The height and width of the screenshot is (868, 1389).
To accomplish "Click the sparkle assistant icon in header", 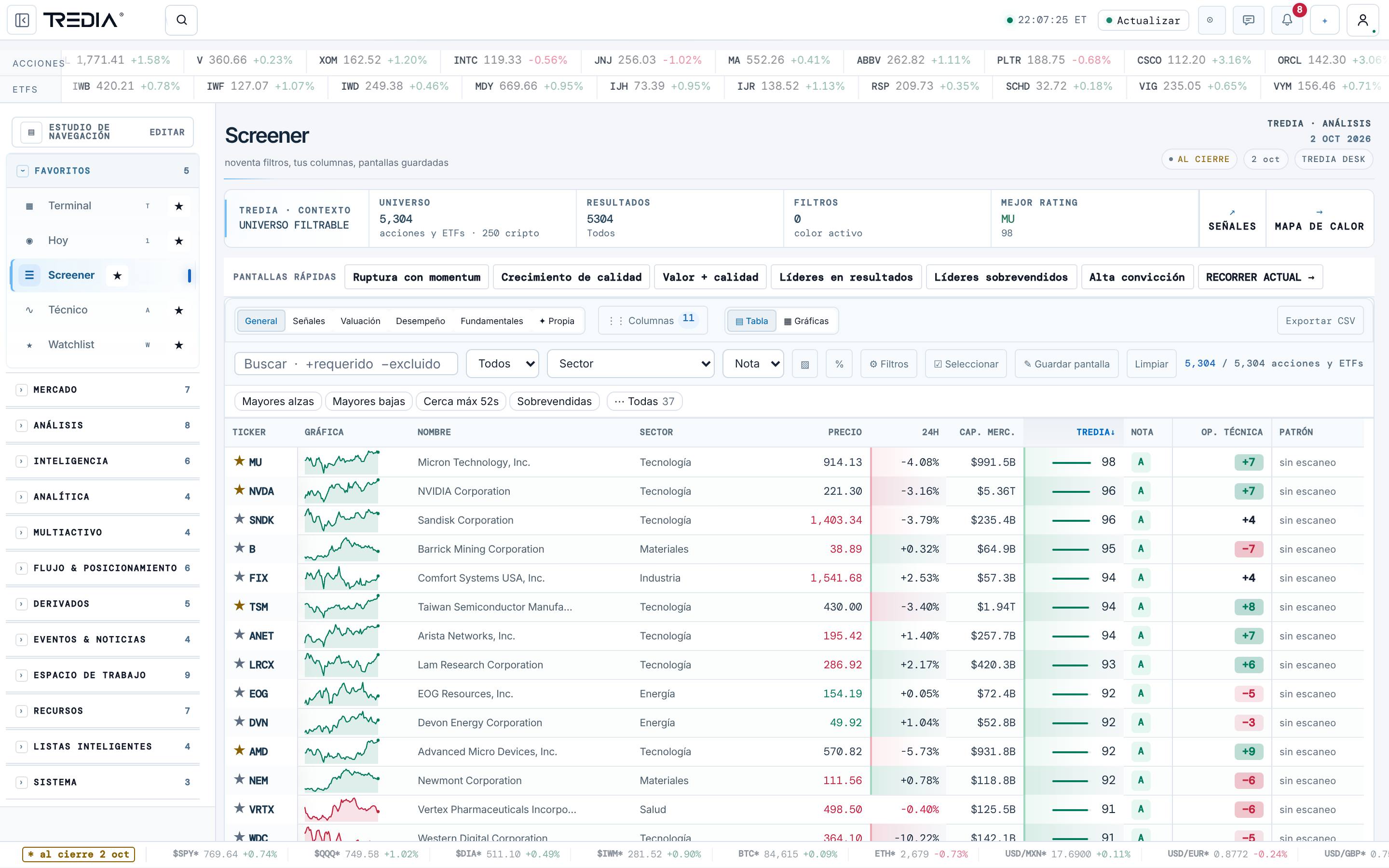I will click(1325, 21).
